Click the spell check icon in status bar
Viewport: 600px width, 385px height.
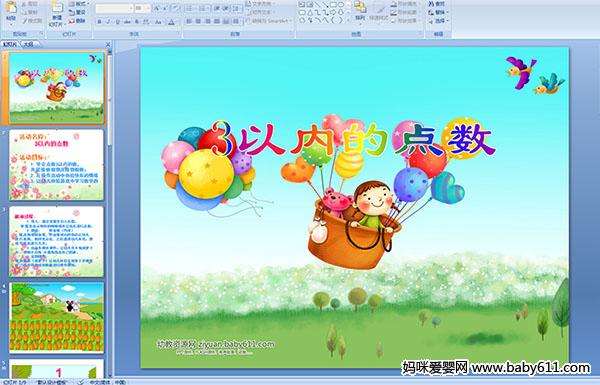click(x=81, y=382)
